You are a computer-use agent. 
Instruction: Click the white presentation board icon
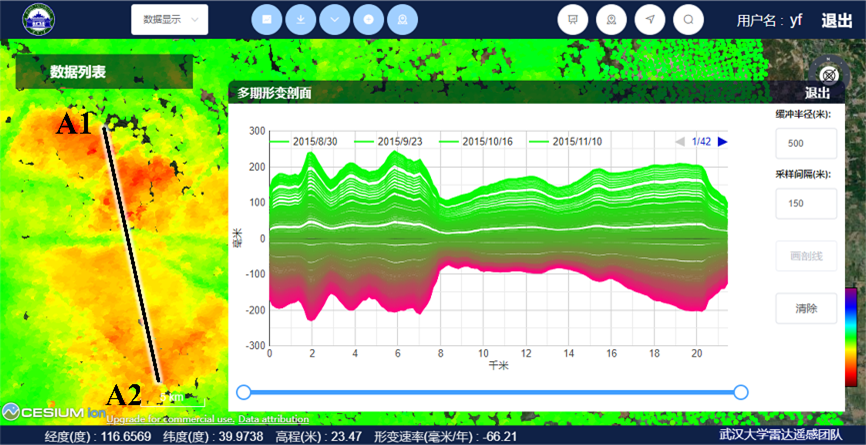(573, 19)
